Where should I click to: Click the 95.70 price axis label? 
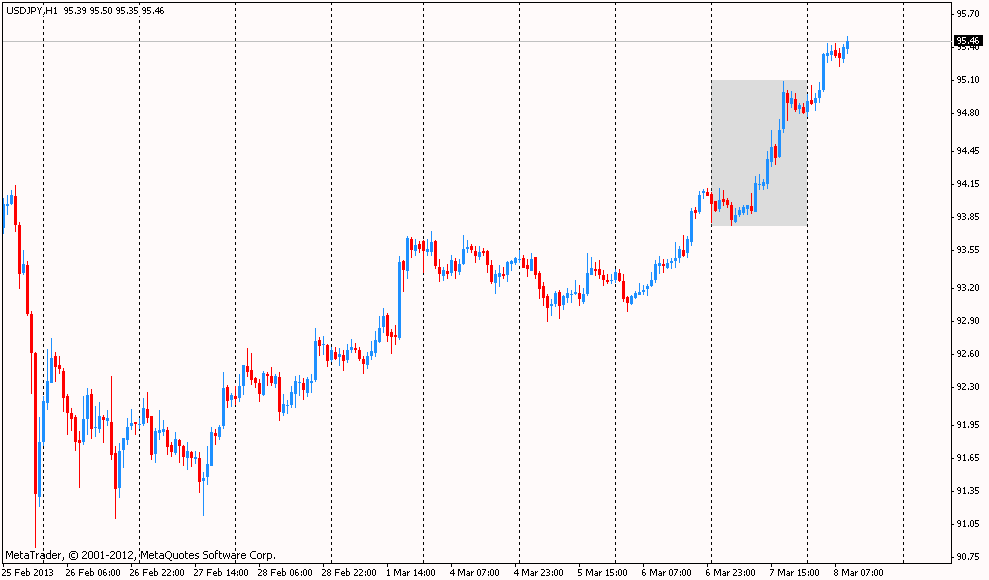968,13
